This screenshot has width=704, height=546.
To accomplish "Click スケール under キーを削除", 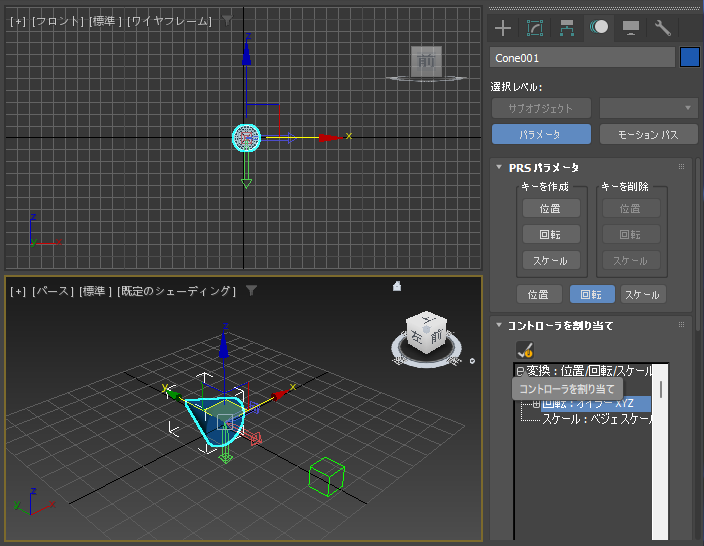I will (631, 260).
